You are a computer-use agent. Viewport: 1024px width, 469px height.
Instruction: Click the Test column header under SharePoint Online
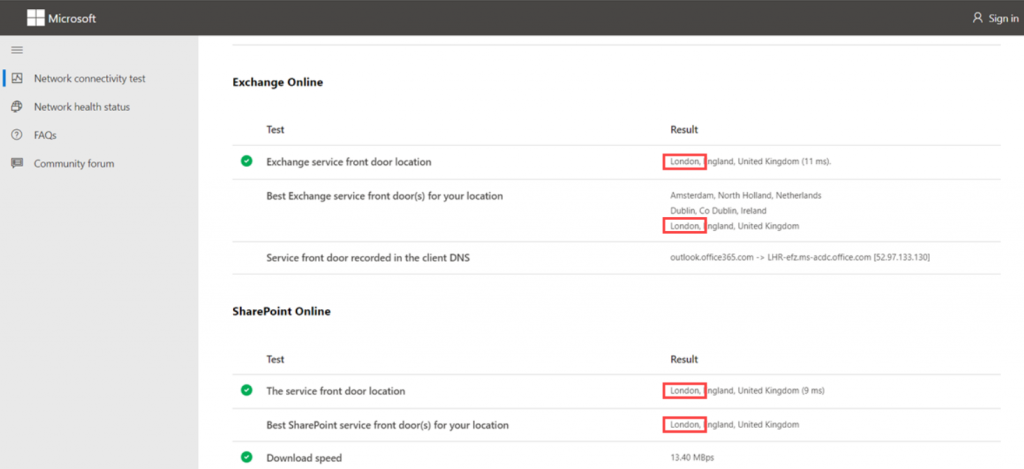coord(276,359)
